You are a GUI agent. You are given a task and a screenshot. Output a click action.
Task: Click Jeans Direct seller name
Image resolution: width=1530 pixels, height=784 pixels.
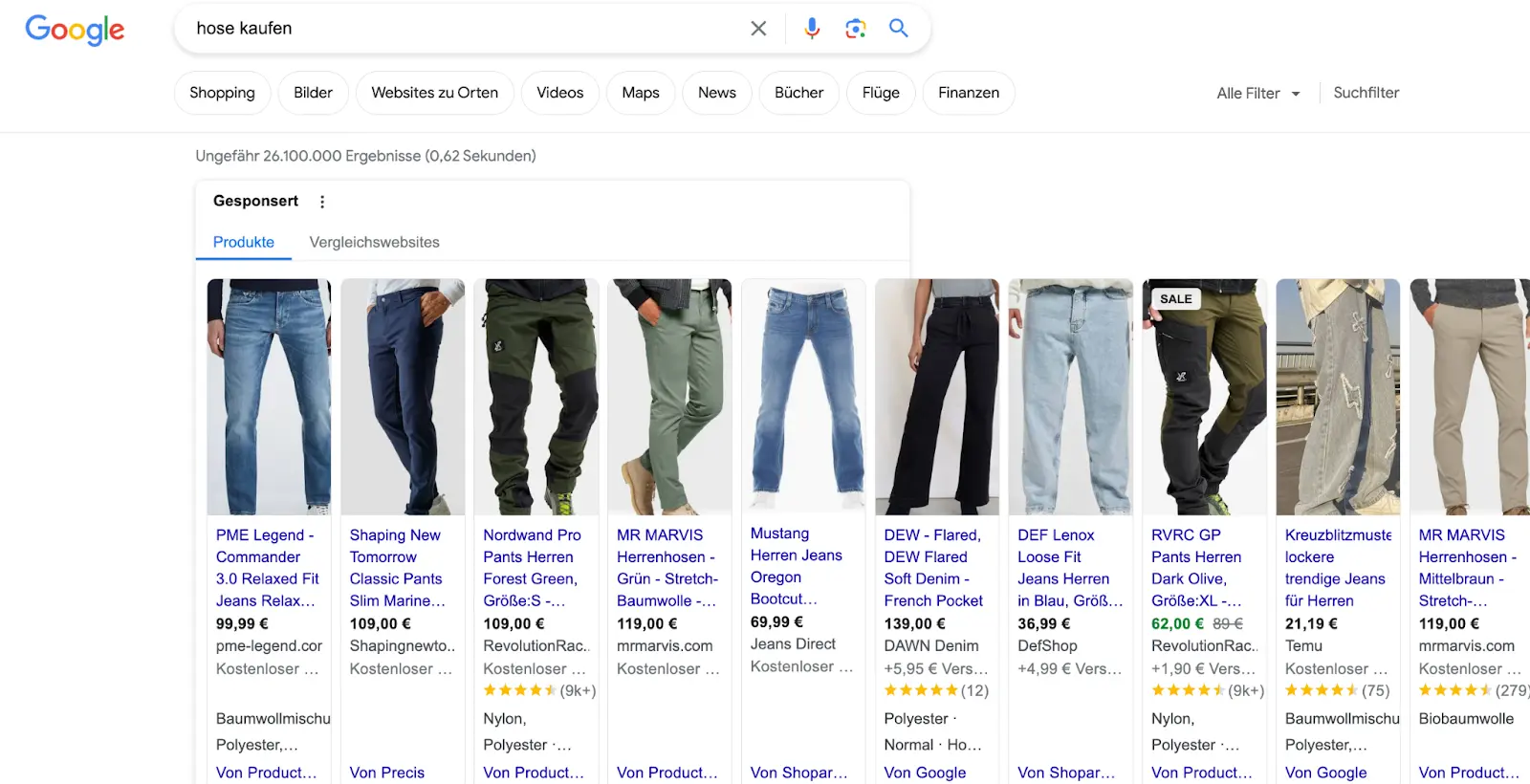(793, 644)
